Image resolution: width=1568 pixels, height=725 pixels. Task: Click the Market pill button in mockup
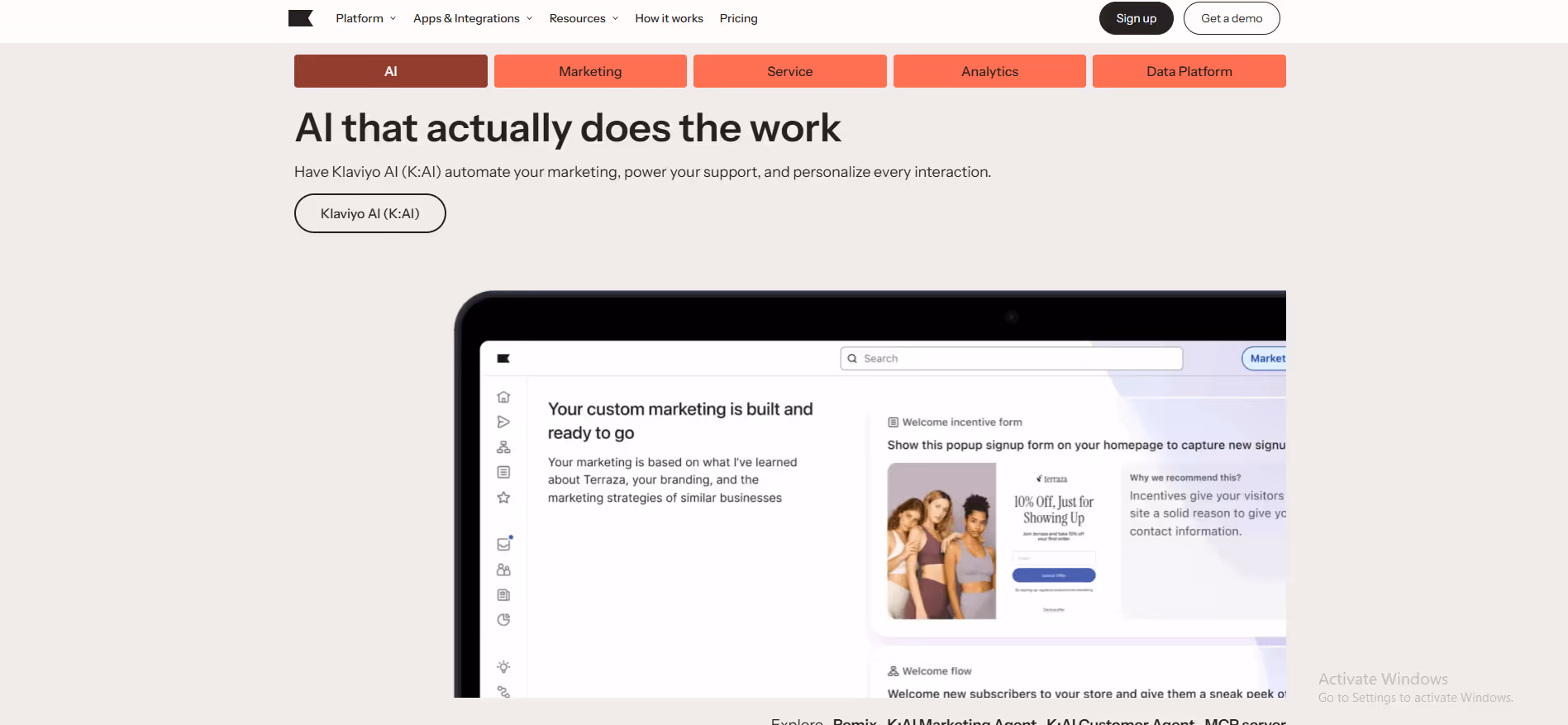tap(1265, 358)
